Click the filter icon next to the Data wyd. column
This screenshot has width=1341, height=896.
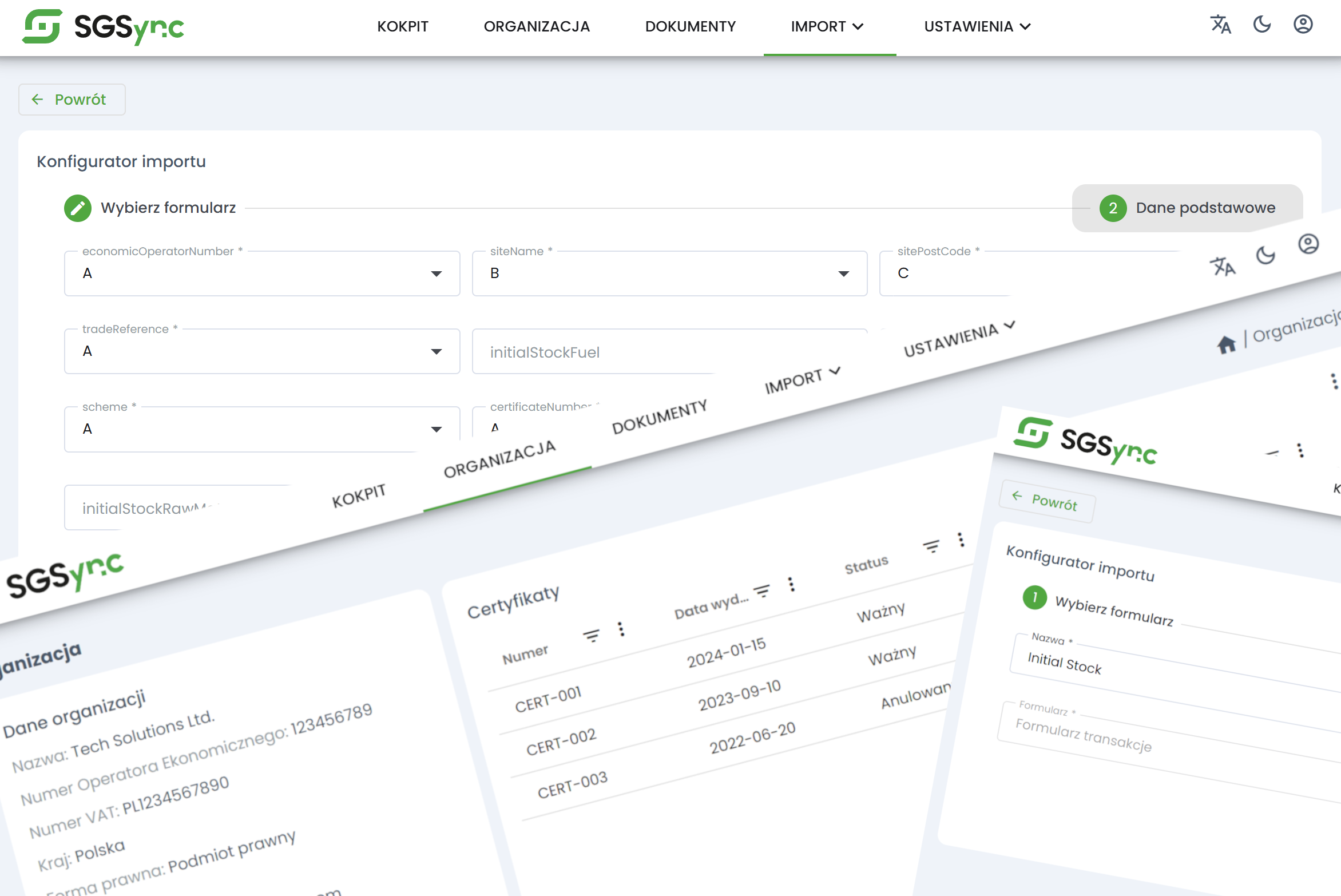coord(761,591)
